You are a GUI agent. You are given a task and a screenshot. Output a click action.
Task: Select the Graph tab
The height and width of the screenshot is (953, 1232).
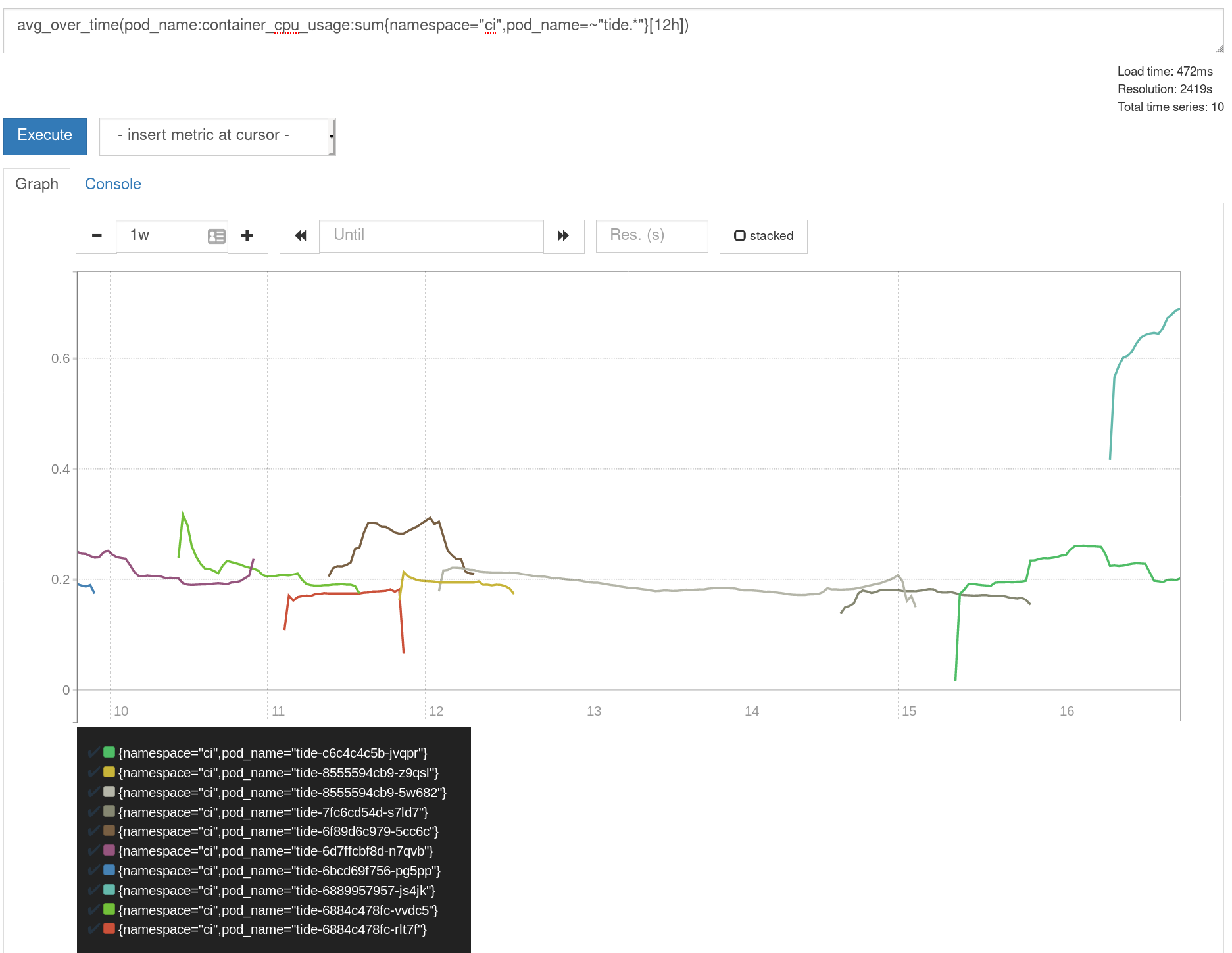click(x=37, y=184)
